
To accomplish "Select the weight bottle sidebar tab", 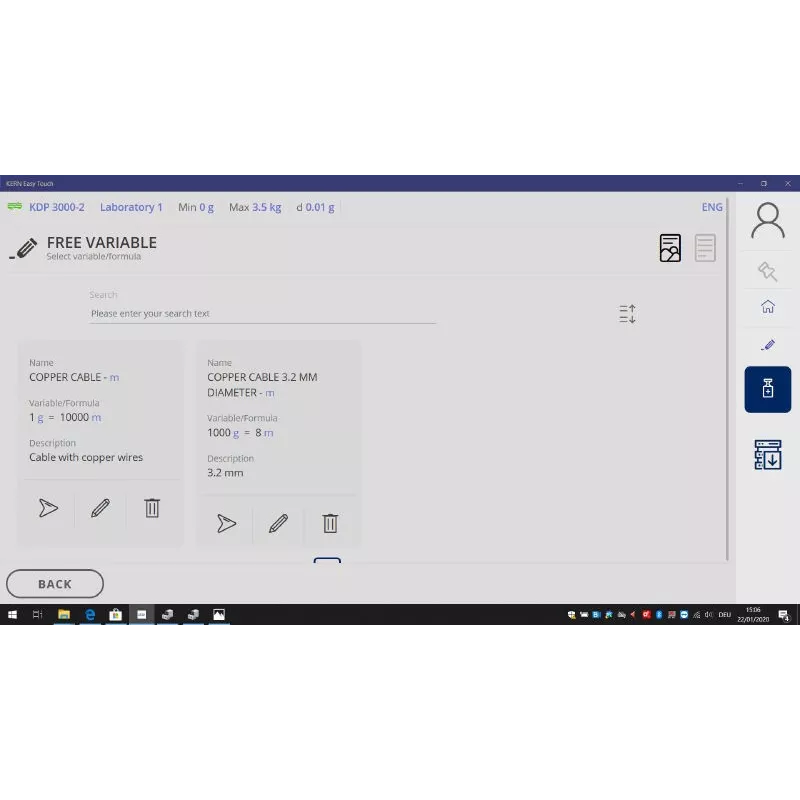I will click(x=767, y=389).
